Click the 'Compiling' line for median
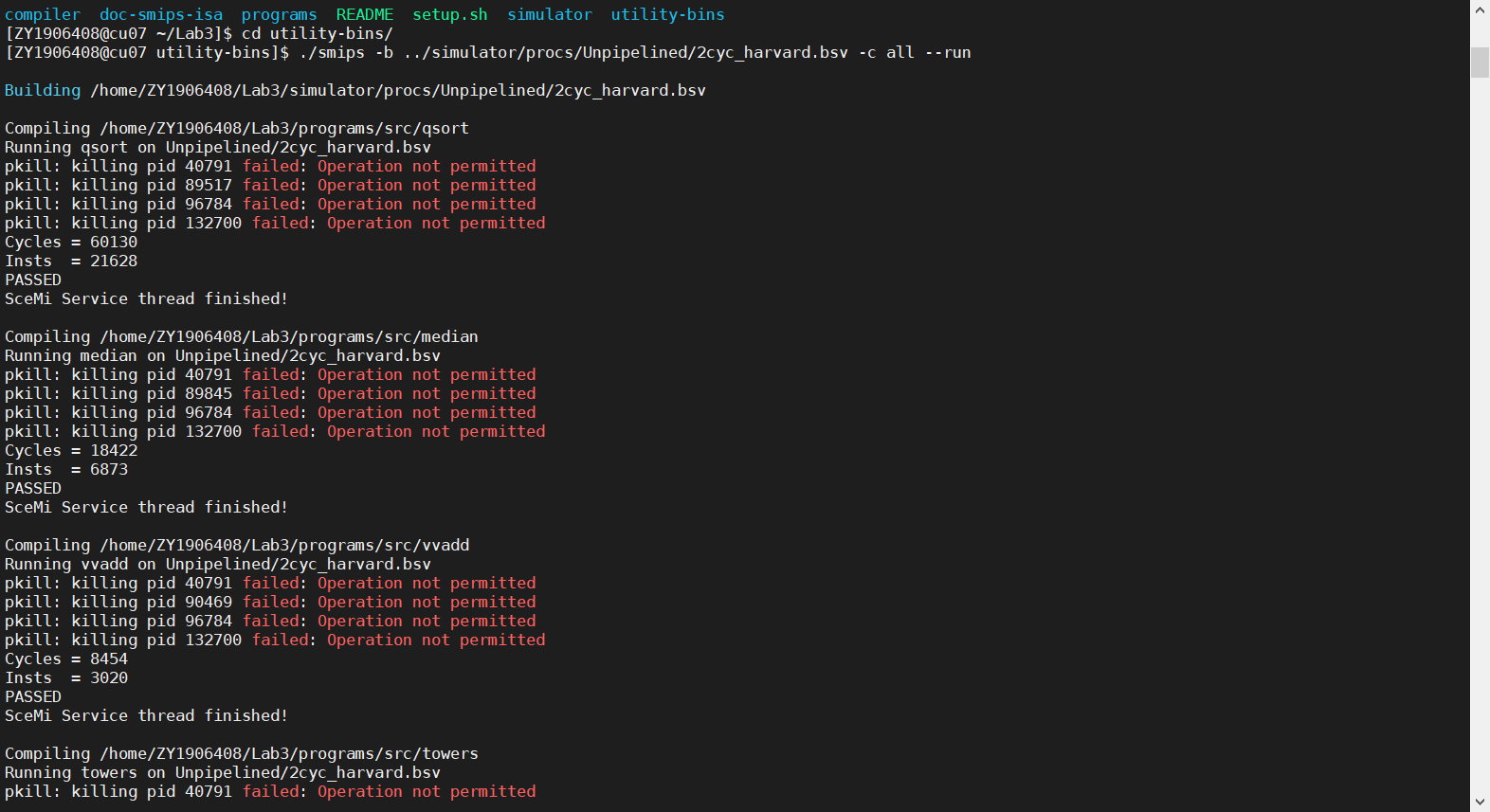The image size is (1490, 812). pos(242,336)
